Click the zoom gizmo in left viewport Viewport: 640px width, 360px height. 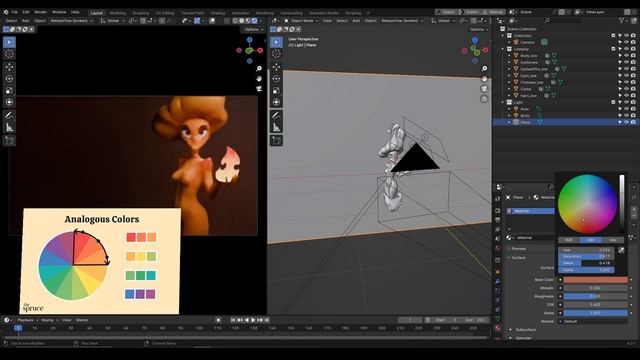click(259, 69)
